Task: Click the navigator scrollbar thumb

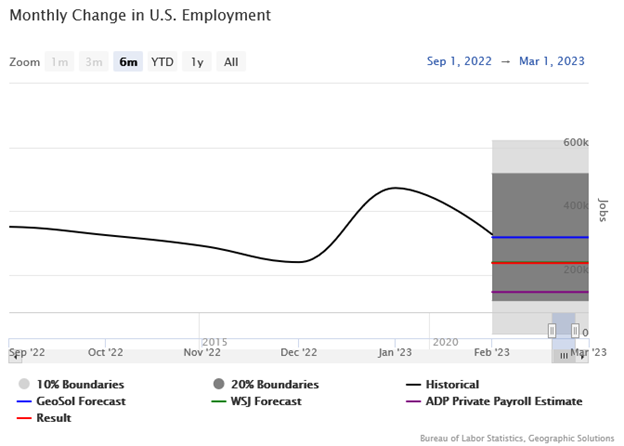Action: click(x=564, y=355)
